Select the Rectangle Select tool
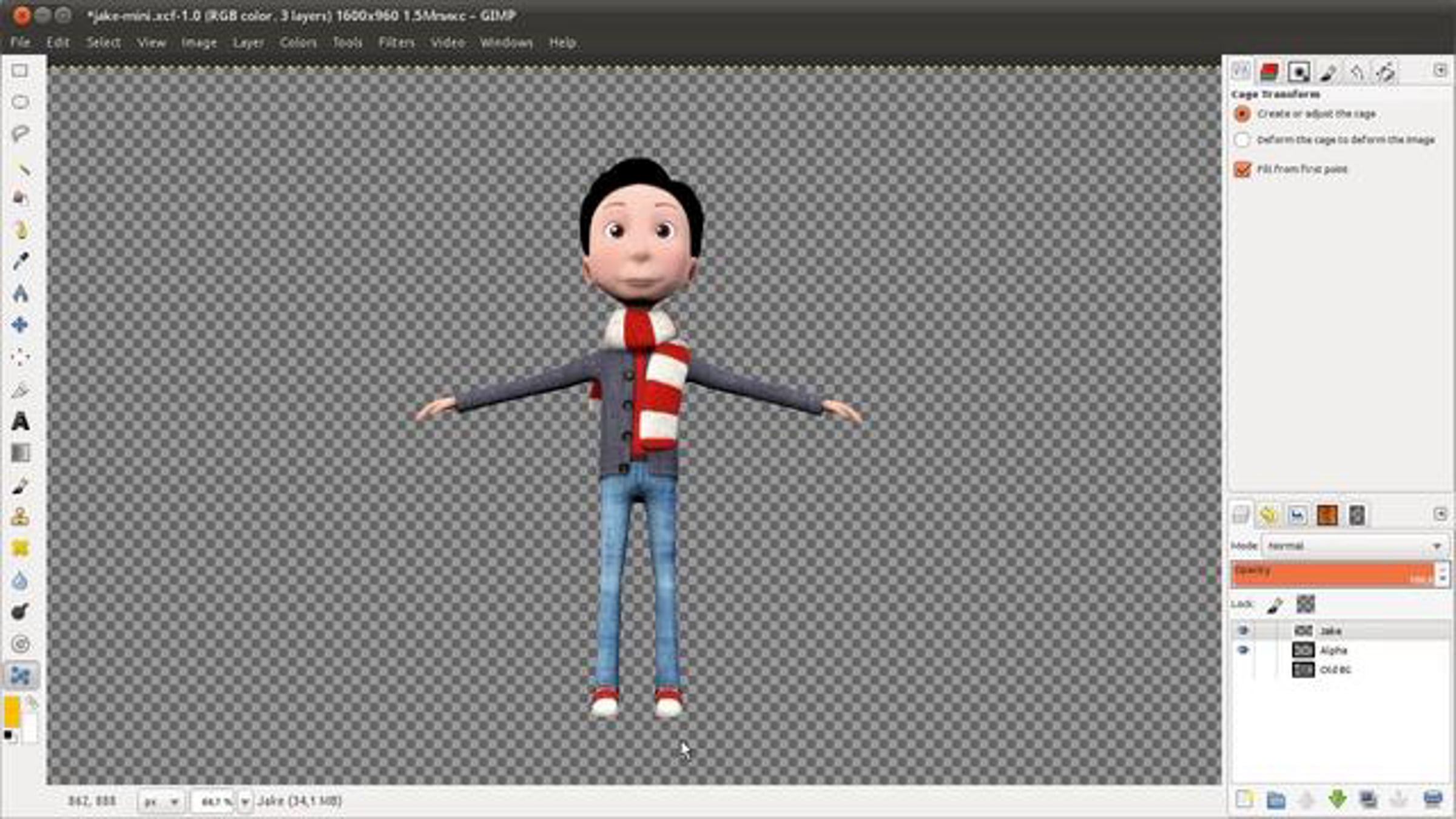This screenshot has height=819, width=1456. pos(20,71)
